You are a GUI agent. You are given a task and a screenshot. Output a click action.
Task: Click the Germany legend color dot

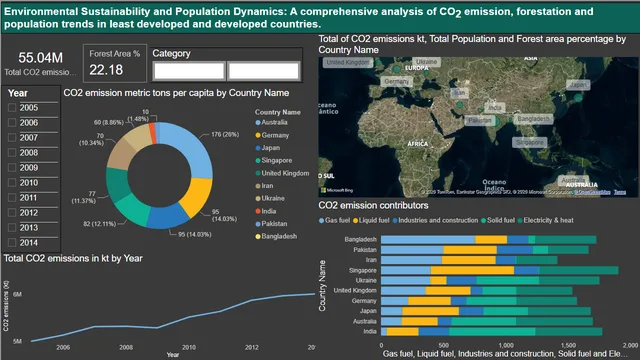tap(258, 135)
